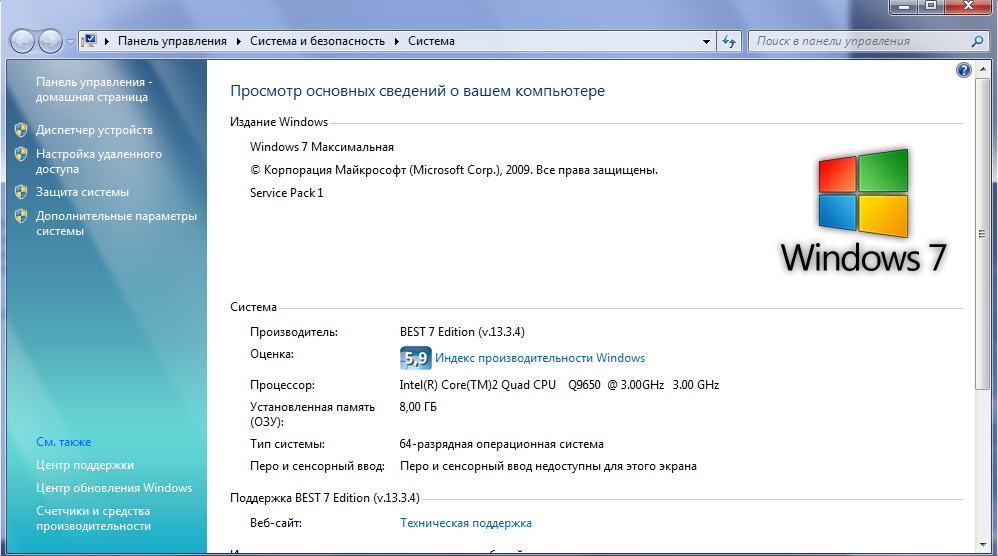
Task: Open Дополнительные параметры системы
Action: (116, 223)
